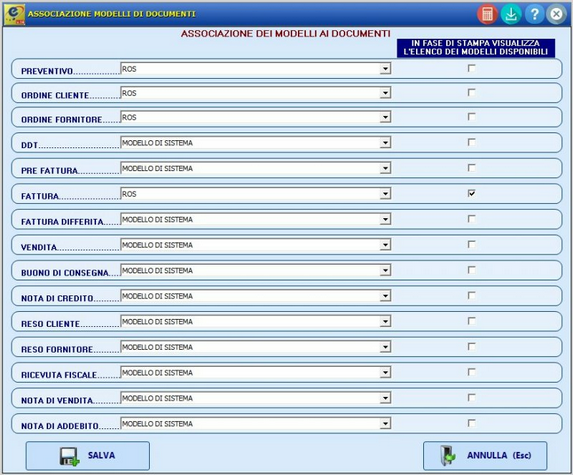Open the ORDINE FORNITORE model dropdown
Screen dimensions: 573x475
[x=385, y=117]
